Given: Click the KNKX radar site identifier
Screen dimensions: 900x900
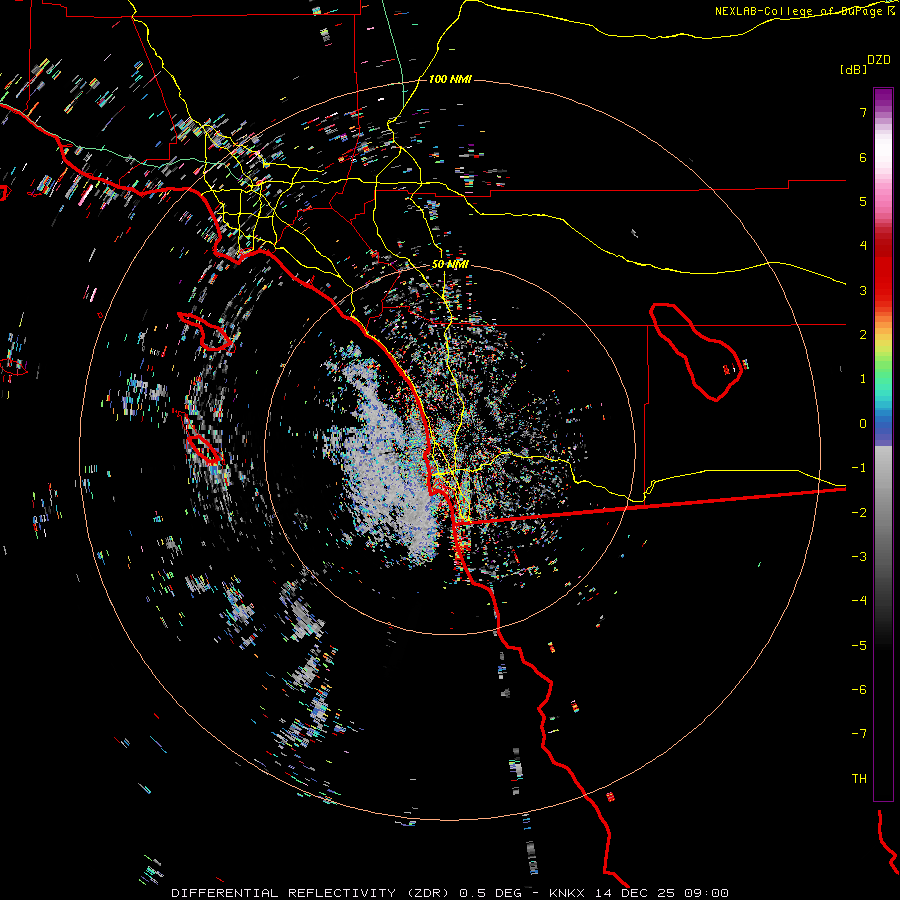Looking at the screenshot, I should (567, 893).
